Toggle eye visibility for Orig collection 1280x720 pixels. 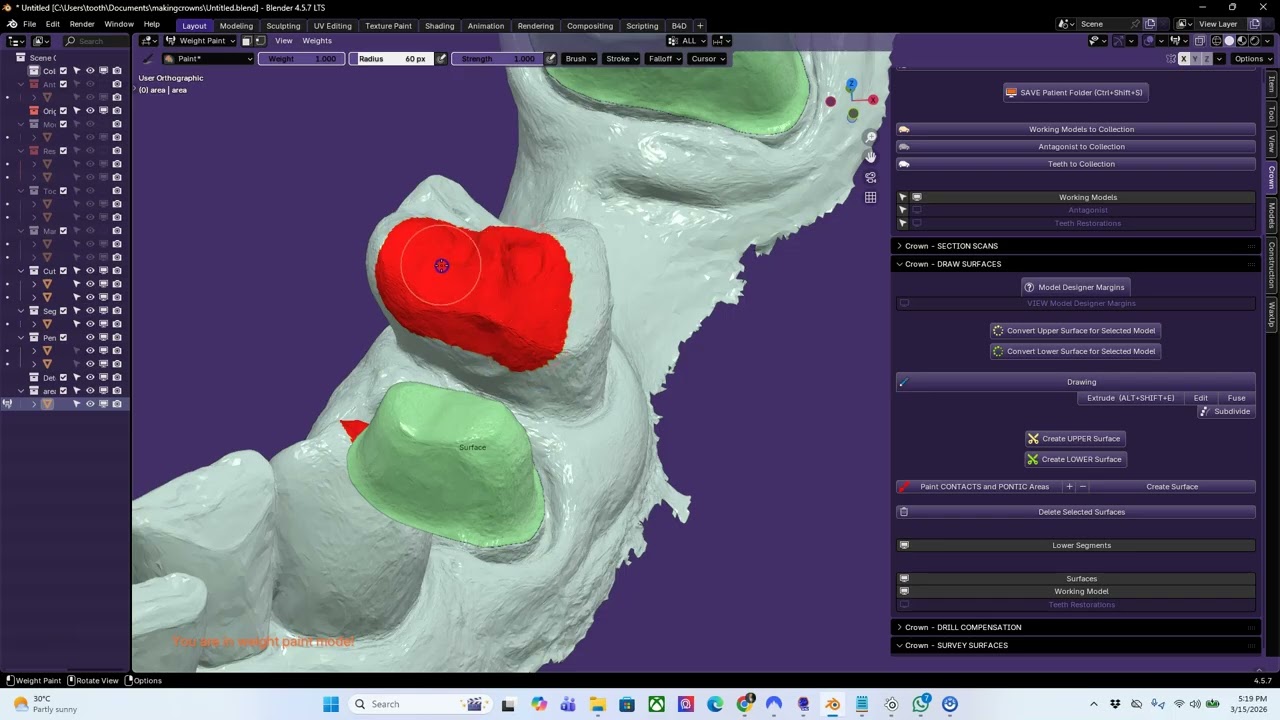(x=90, y=111)
